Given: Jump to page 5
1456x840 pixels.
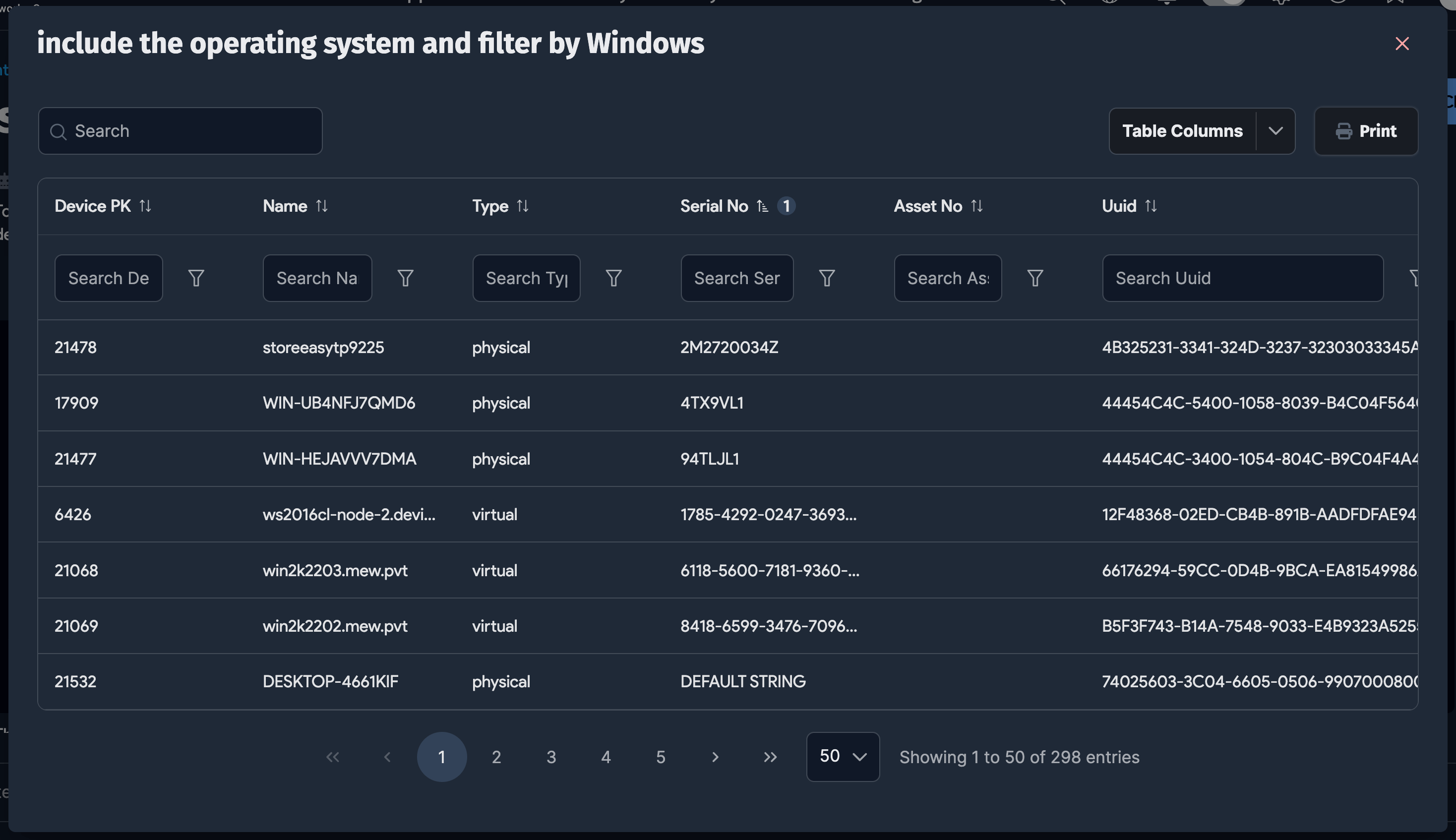Looking at the screenshot, I should 661,757.
